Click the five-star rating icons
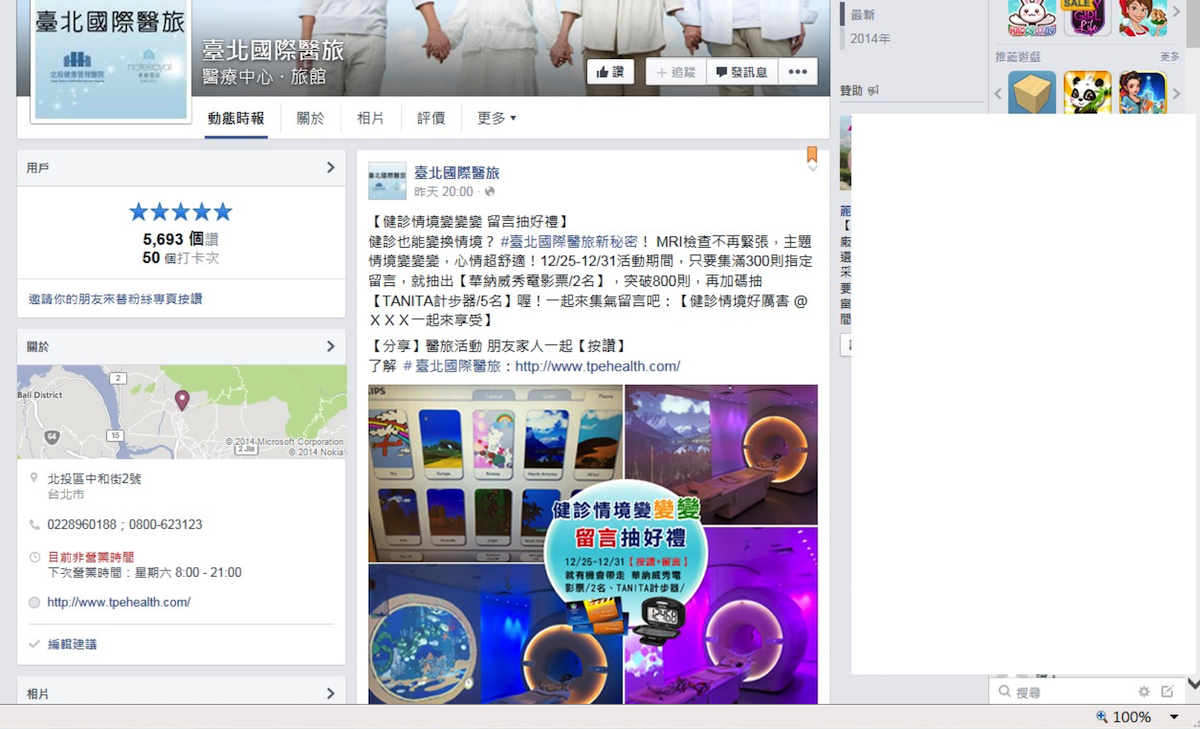This screenshot has height=729, width=1200. pos(181,212)
